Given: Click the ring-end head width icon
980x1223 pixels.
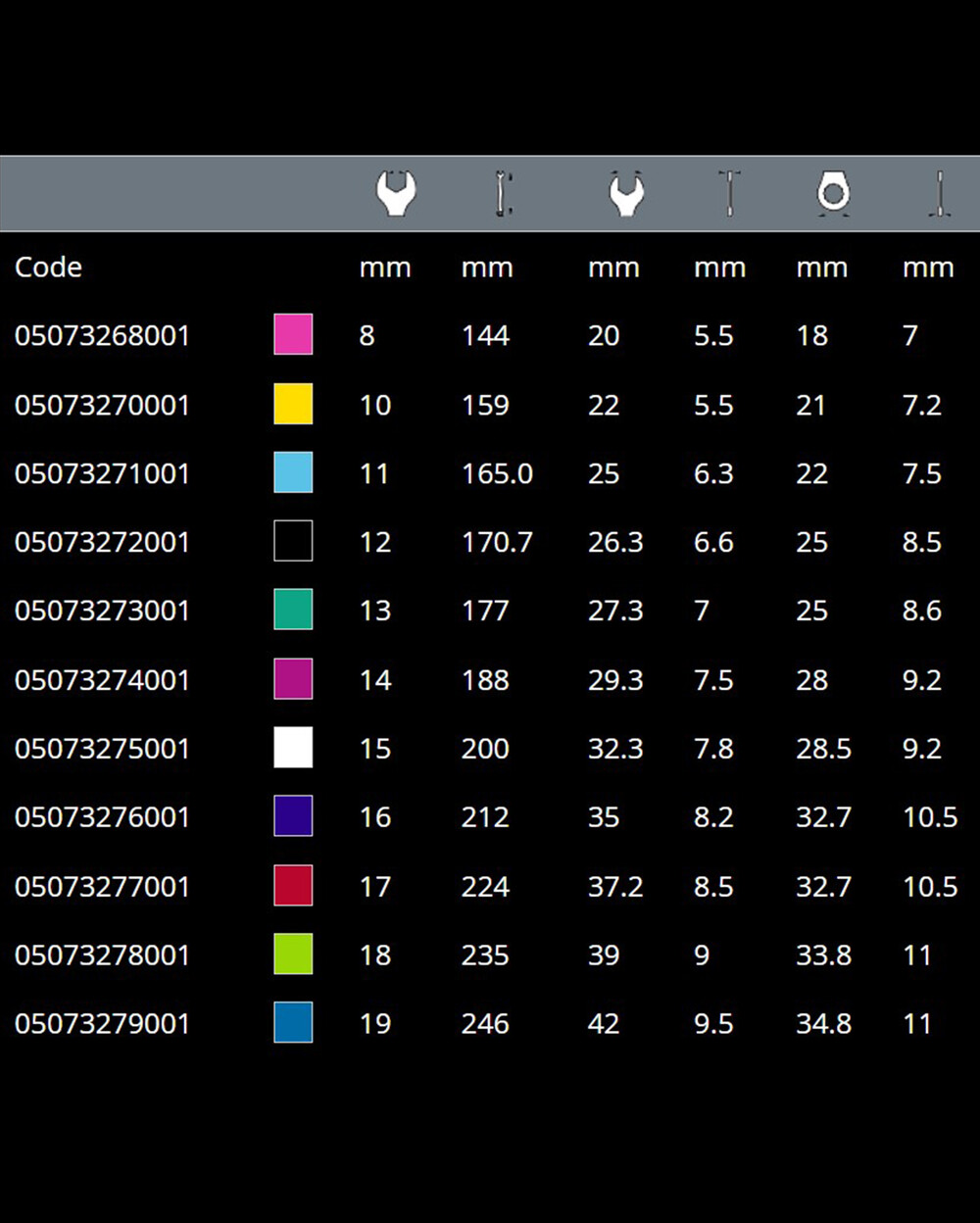Looking at the screenshot, I should (x=832, y=193).
